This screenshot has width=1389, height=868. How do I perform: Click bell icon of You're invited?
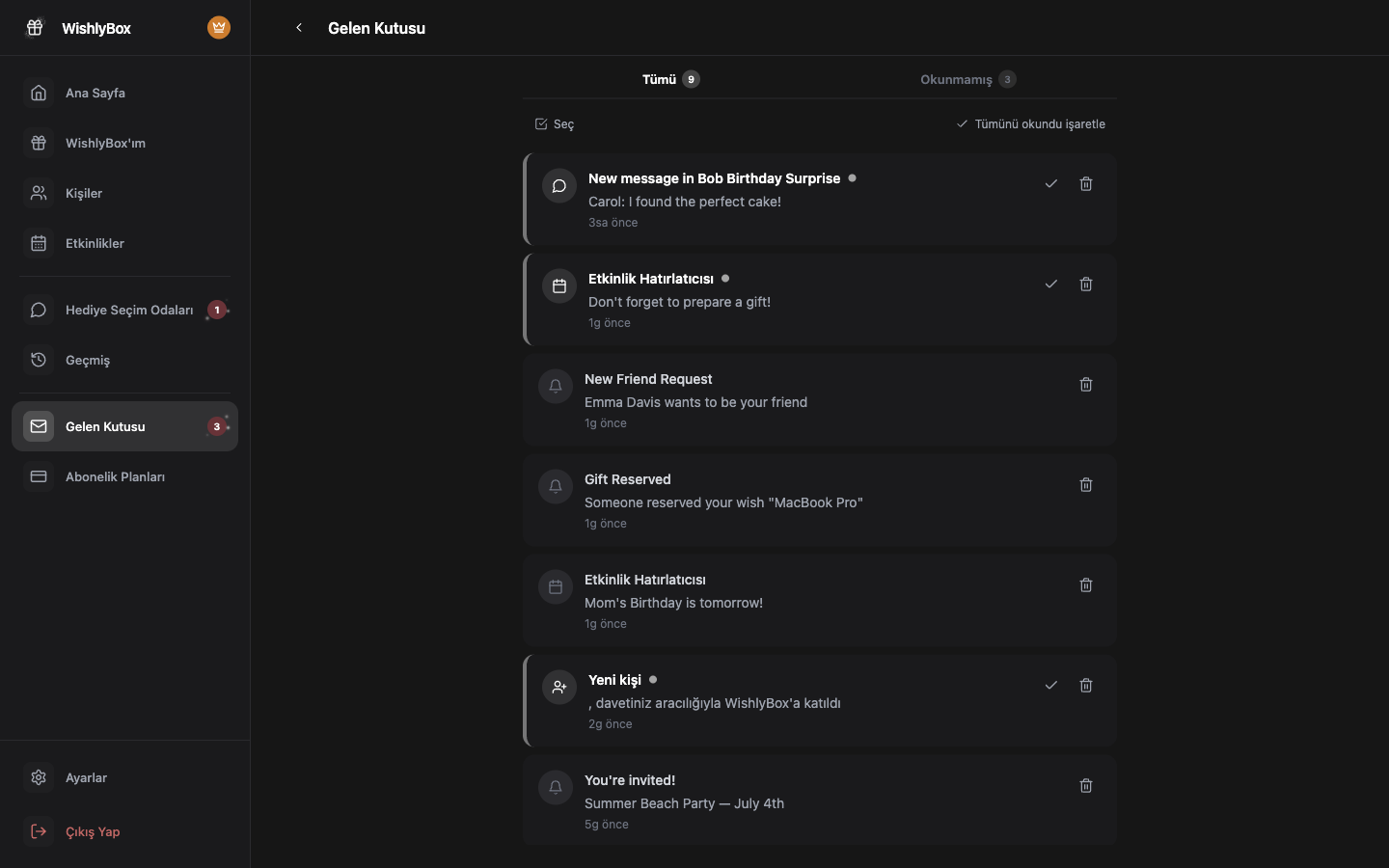click(556, 788)
